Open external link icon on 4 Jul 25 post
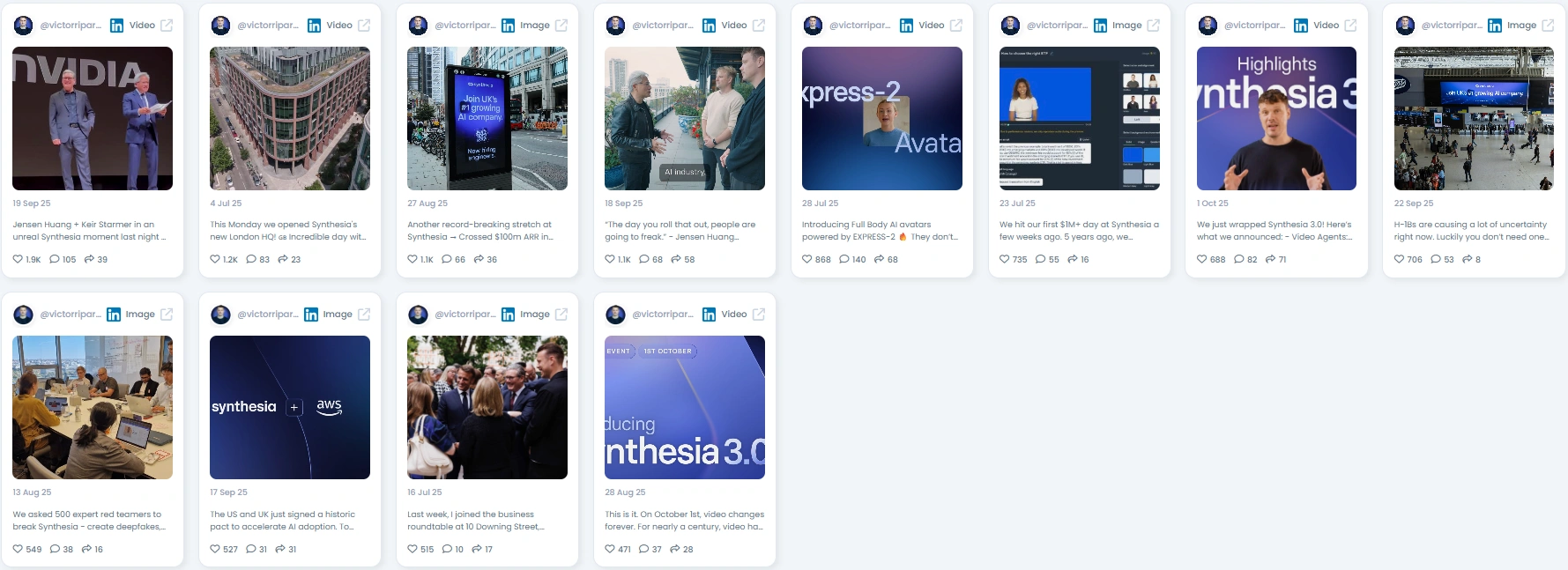The height and width of the screenshot is (570, 1568). click(364, 26)
